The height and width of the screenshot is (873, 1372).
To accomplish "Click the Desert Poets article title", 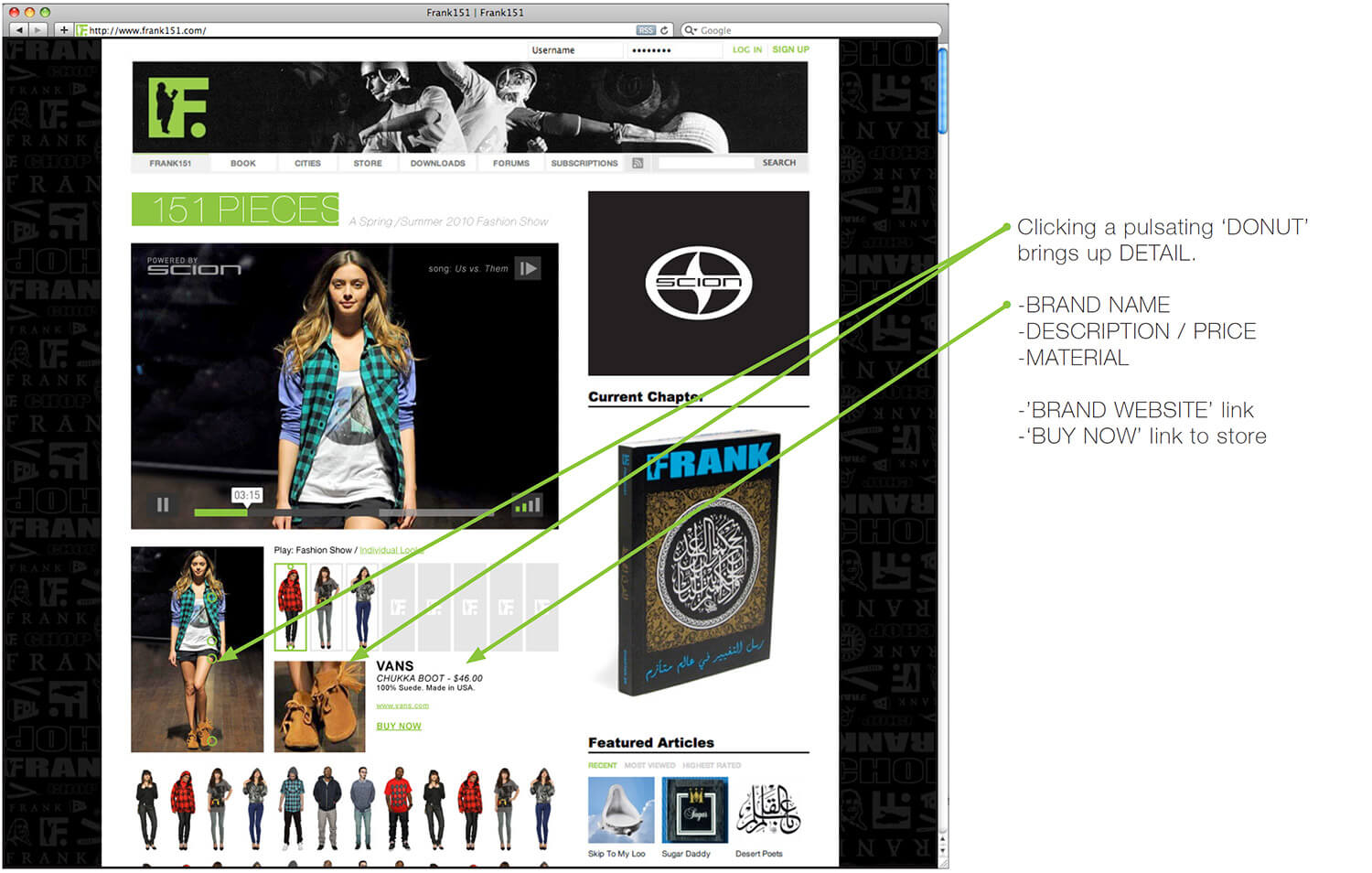I will point(759,854).
